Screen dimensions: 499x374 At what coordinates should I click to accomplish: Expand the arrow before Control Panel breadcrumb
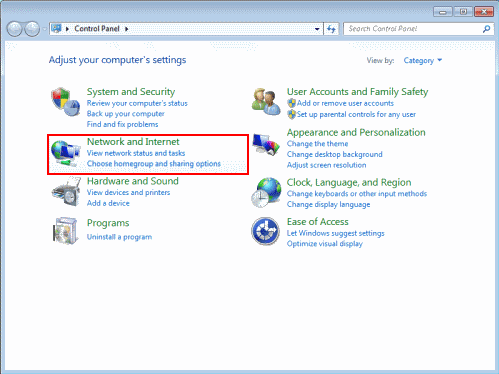click(x=67, y=29)
